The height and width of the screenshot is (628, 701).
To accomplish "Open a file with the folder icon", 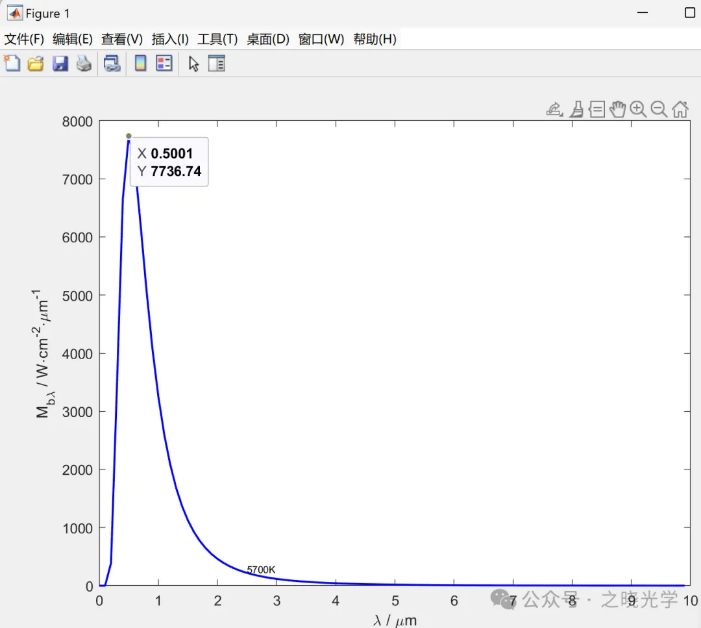I will point(35,63).
